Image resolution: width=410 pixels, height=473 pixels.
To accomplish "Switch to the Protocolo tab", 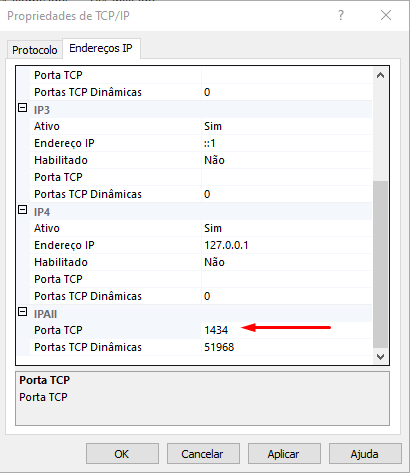I will click(35, 50).
